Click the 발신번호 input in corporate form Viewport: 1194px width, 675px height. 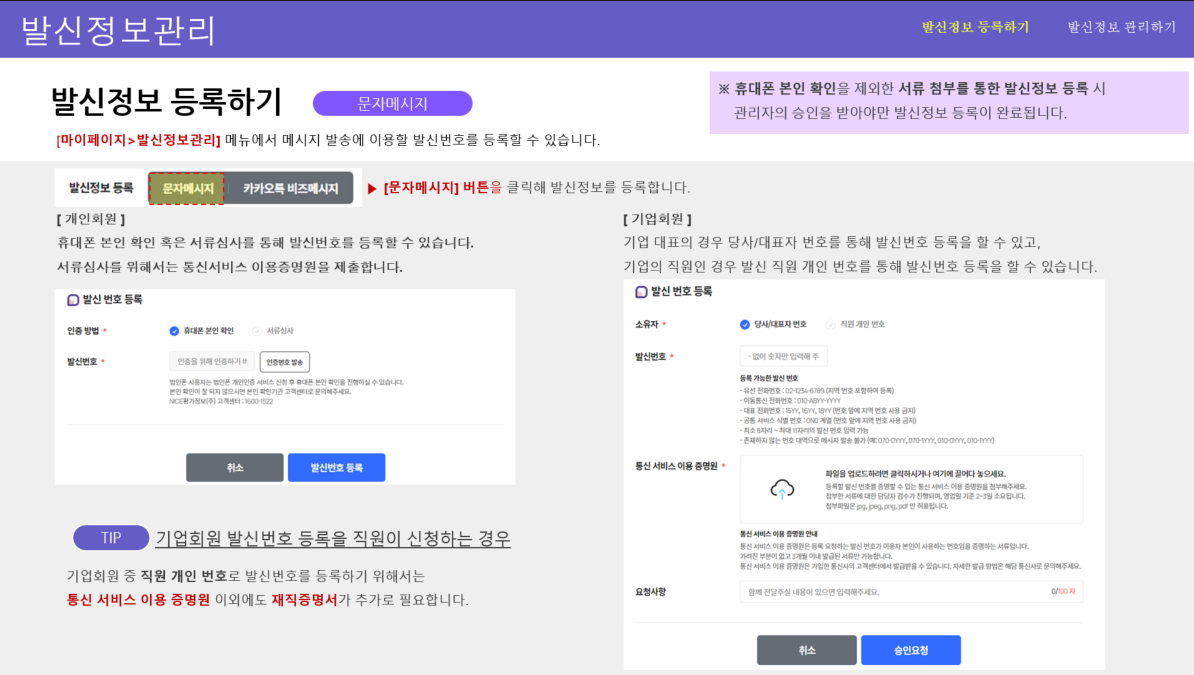783,356
